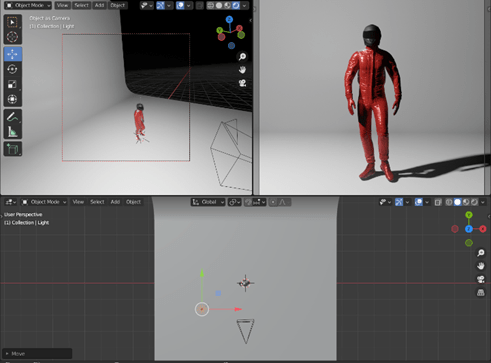Open shading options dropdown in bottom header
Screen dimensions: 491x363
pyautogui.click(x=483, y=202)
